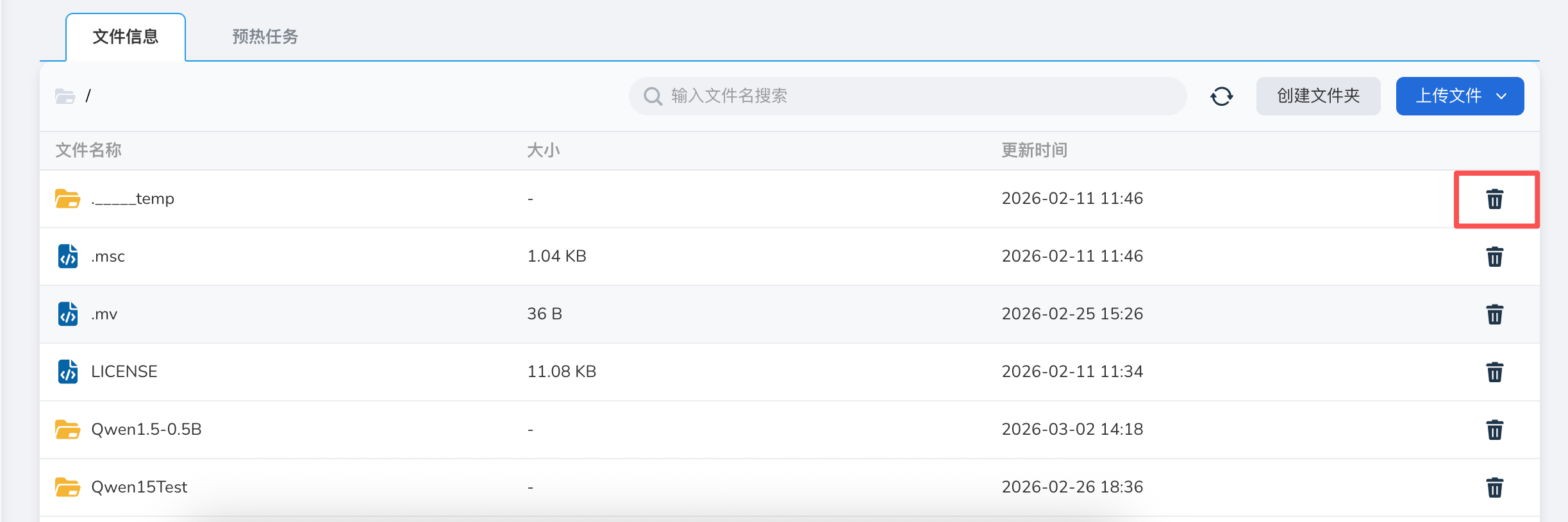This screenshot has height=522, width=1568.
Task: Delete LICENSE file via trash icon
Action: [x=1494, y=372]
